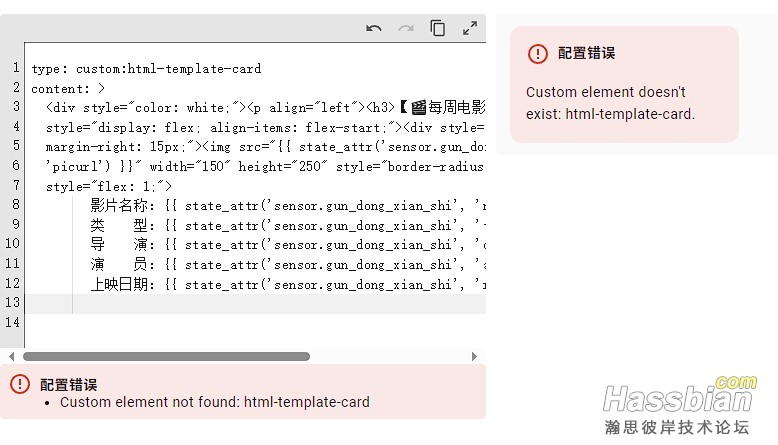
Task: Click 'Custom element doesn't exist' card text
Action: coord(610,103)
